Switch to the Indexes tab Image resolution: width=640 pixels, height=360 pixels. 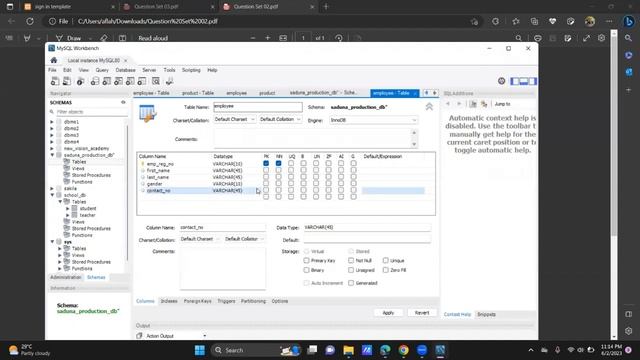(x=169, y=301)
